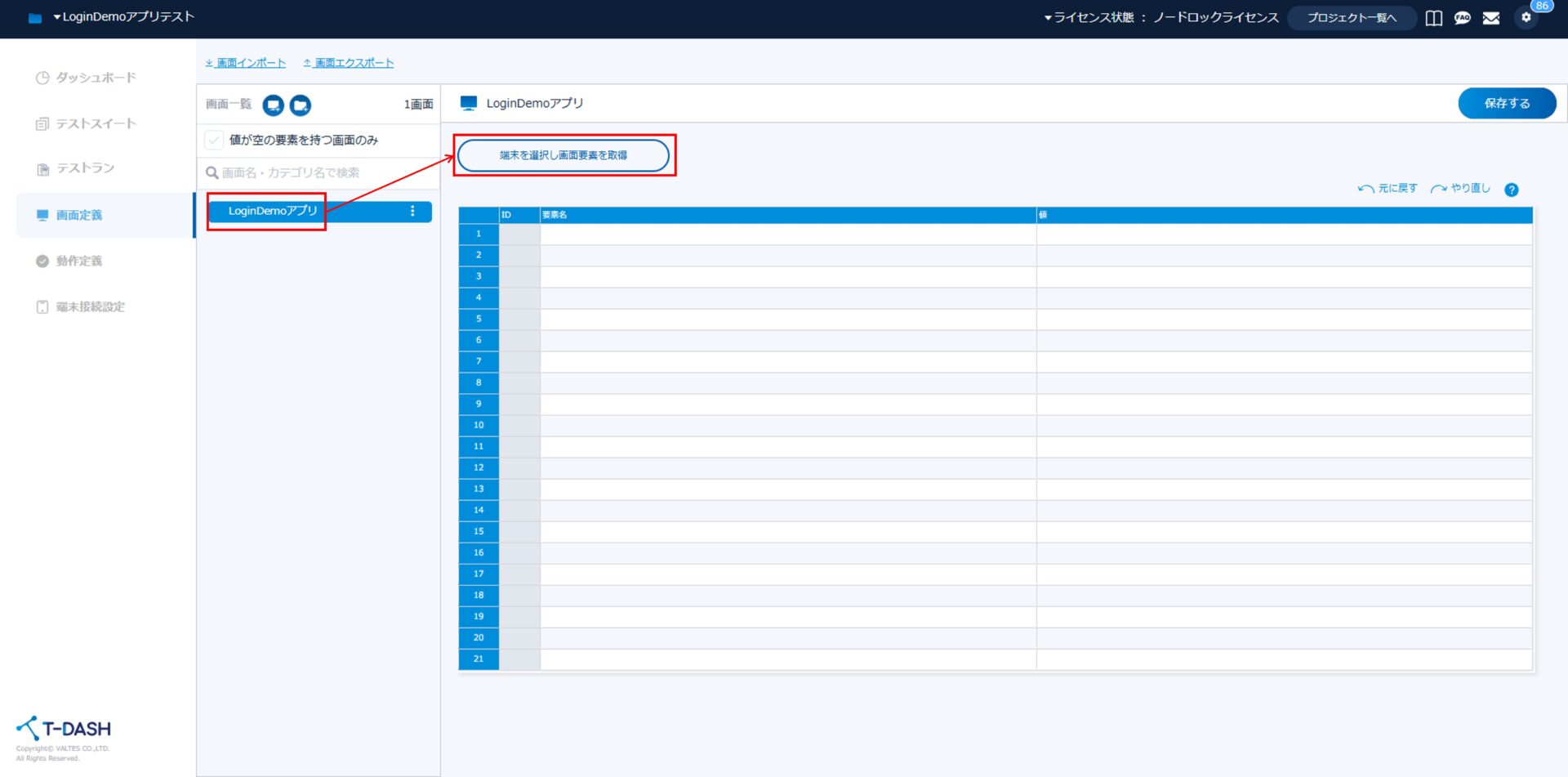Click the add new screen icon

[273, 105]
